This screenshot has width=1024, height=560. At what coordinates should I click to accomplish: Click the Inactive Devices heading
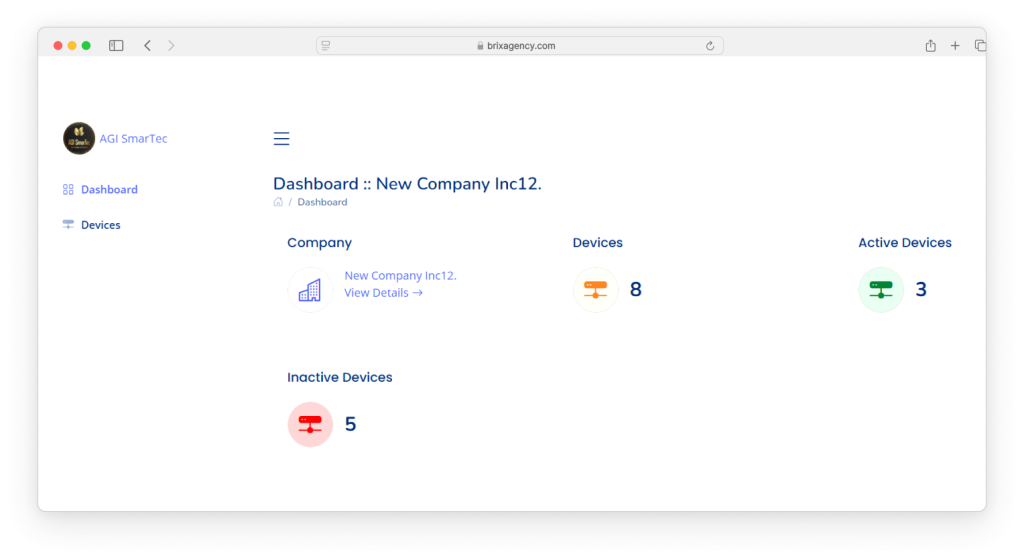(x=340, y=377)
